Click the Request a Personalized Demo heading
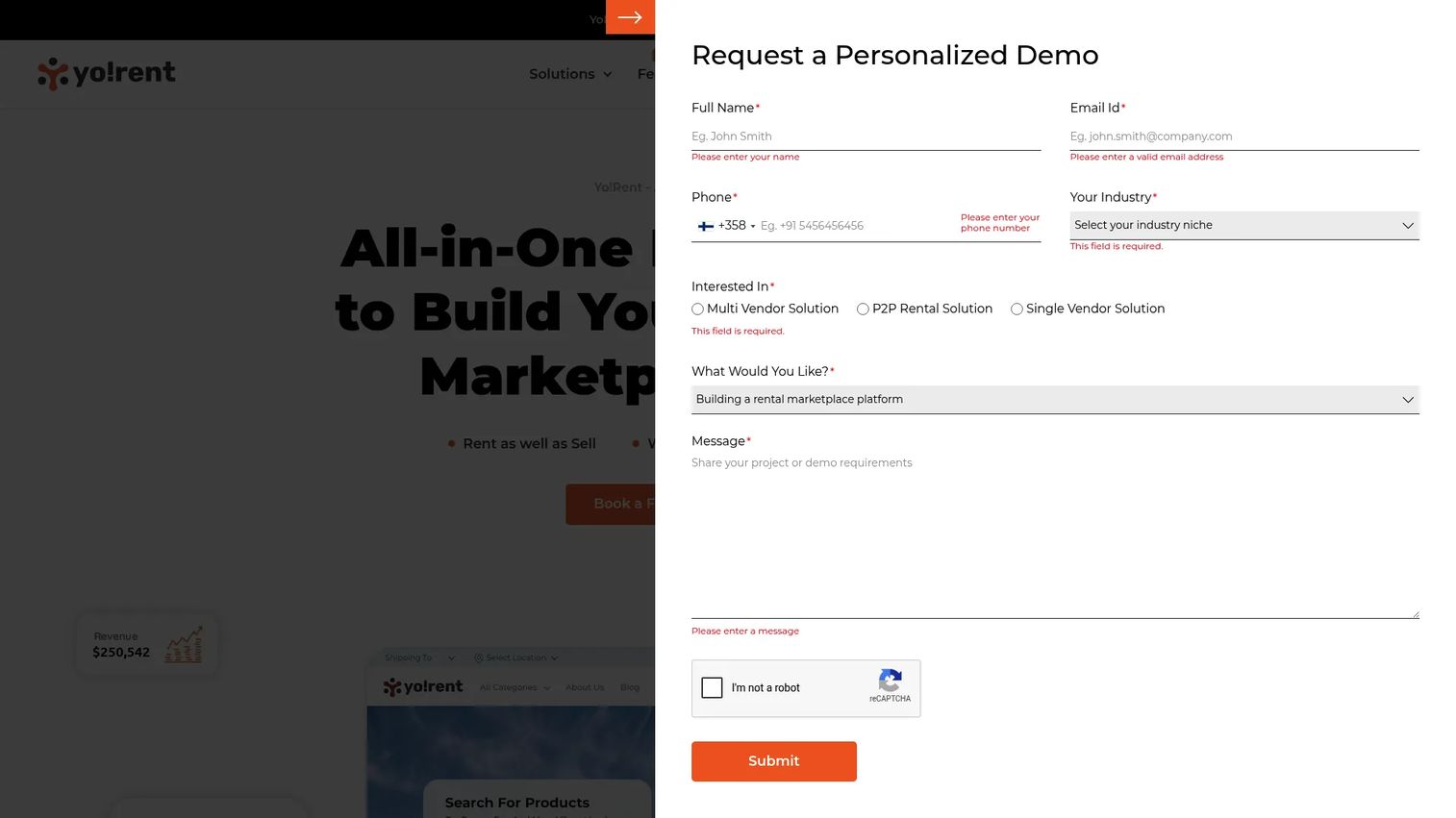This screenshot has width=1456, height=818. point(895,56)
